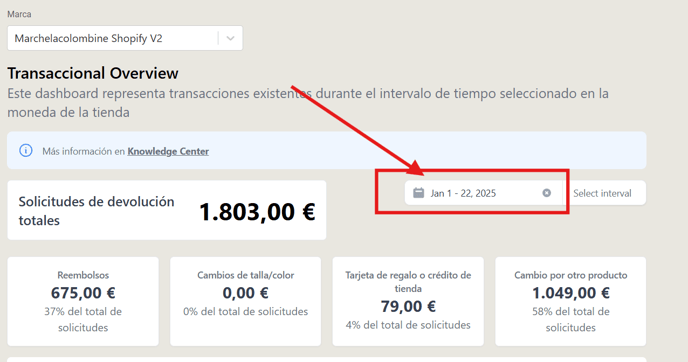The image size is (688, 362).
Task: Expand the Marca dropdown chevron
Action: point(230,38)
